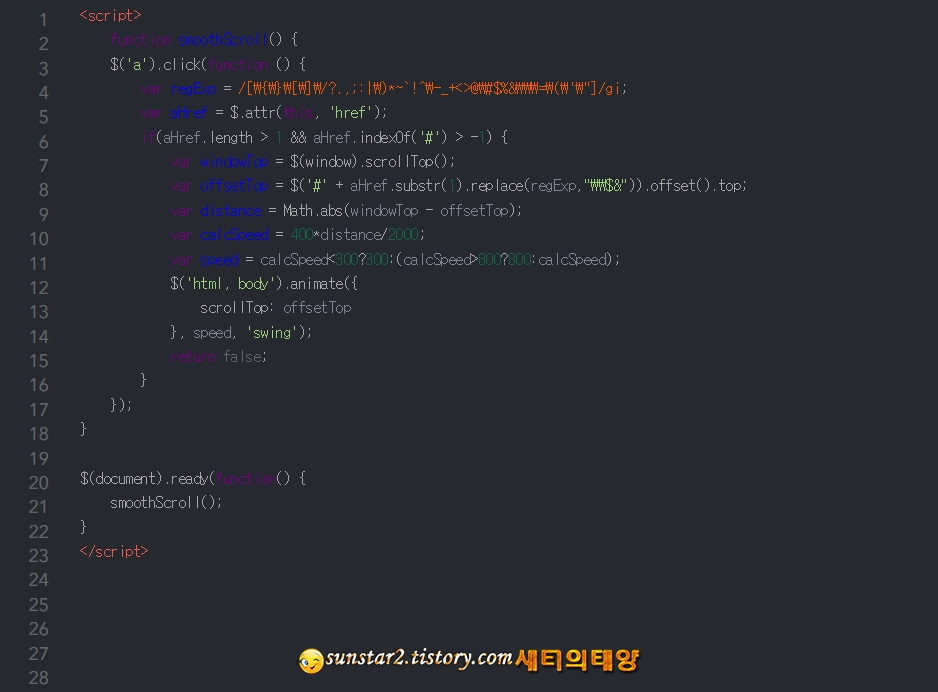Click line number 12 in the gutter
Screen dimensions: 938x692
coord(39,288)
